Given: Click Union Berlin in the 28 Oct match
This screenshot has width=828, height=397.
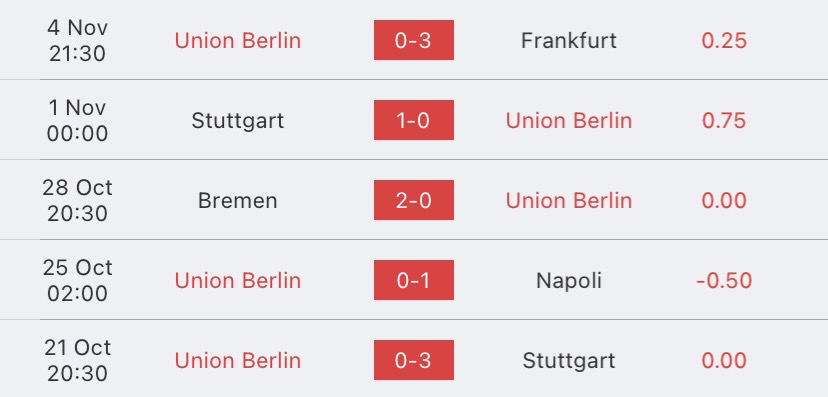Looking at the screenshot, I should (x=569, y=201).
